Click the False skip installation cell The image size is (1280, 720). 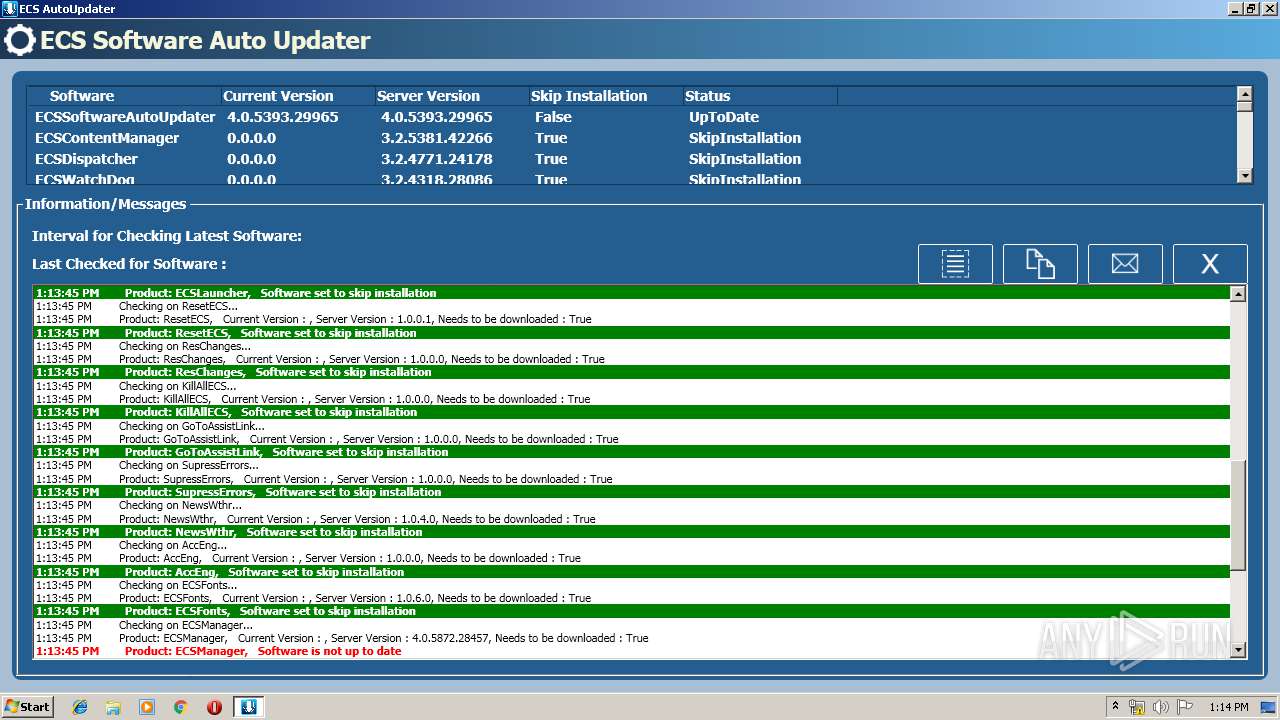click(x=553, y=117)
